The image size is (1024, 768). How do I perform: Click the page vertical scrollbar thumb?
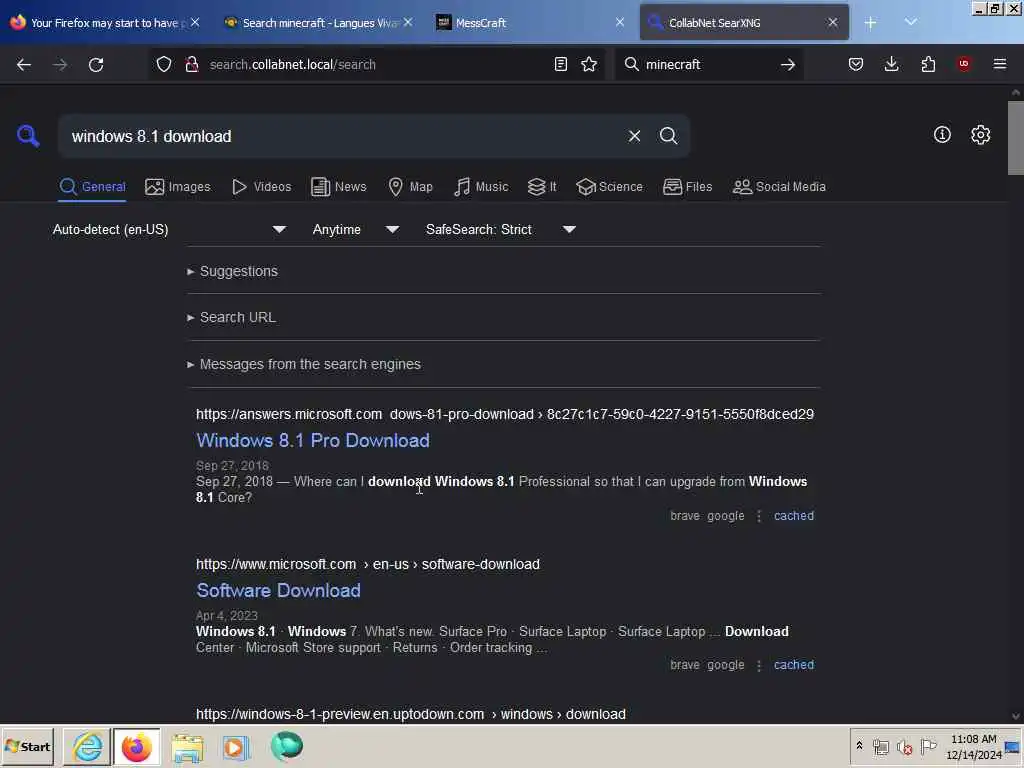[1015, 138]
